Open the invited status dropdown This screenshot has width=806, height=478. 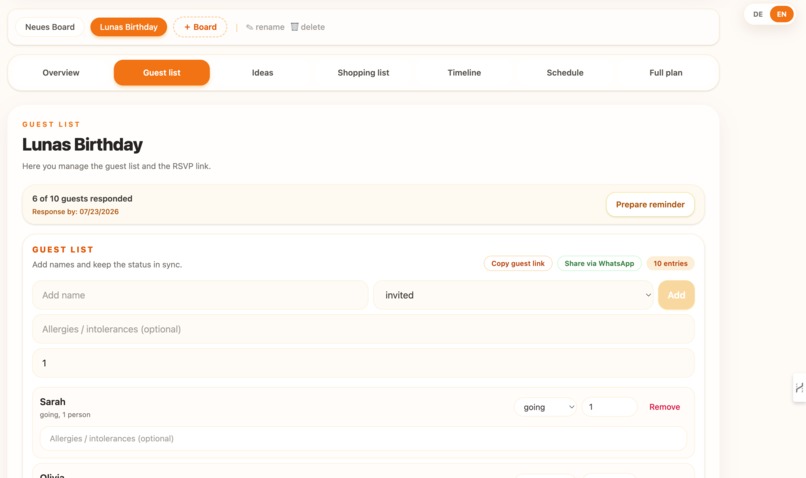(x=513, y=295)
